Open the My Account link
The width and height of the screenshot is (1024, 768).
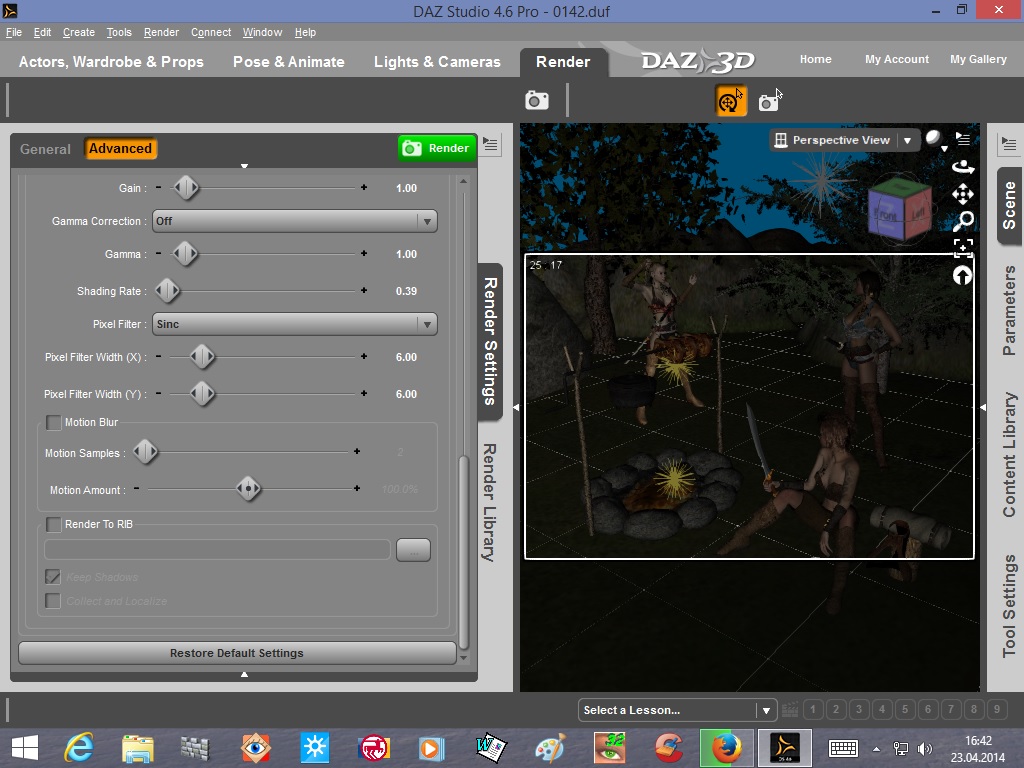pos(897,59)
